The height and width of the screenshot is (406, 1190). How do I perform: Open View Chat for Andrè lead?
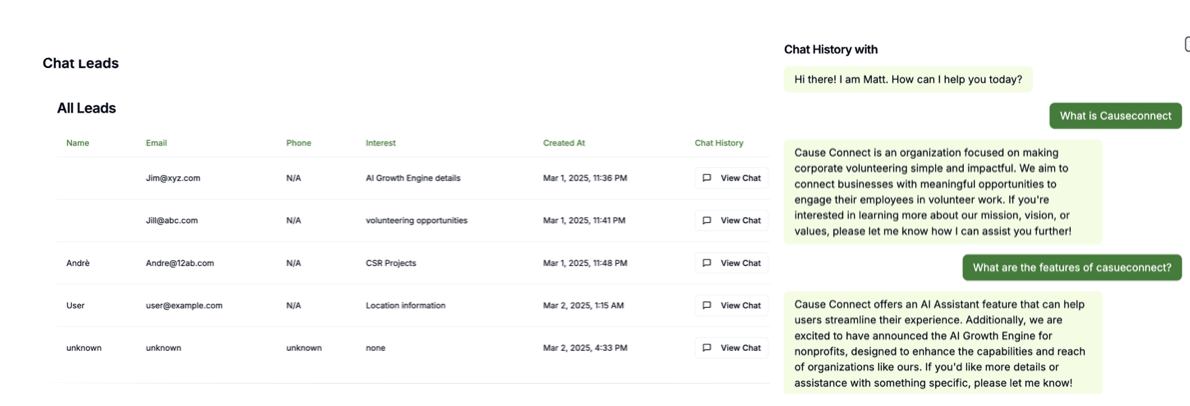[732, 263]
